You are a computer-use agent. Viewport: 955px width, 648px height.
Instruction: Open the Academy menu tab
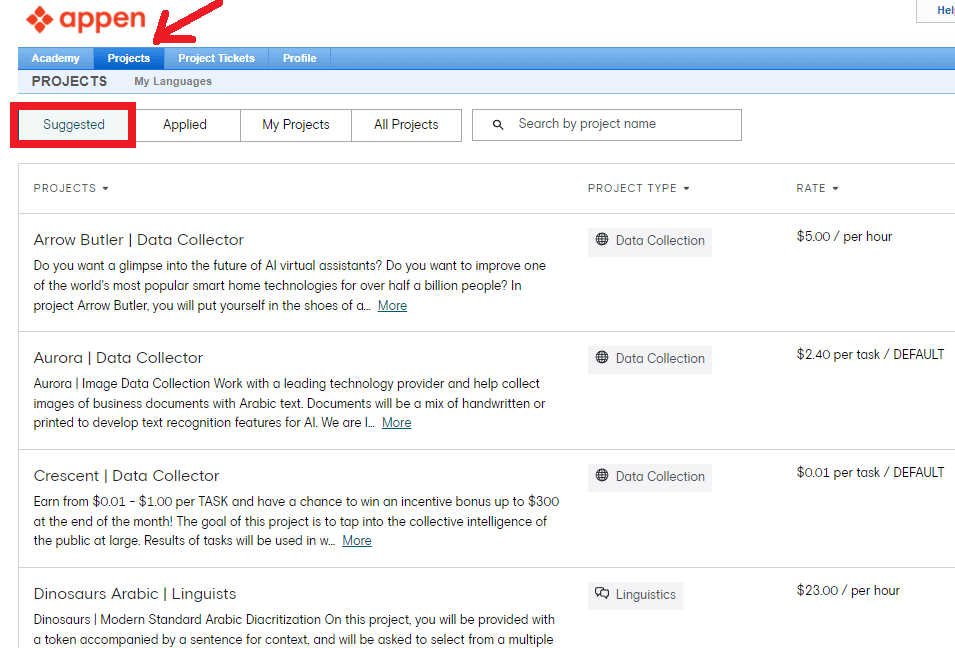(x=55, y=58)
